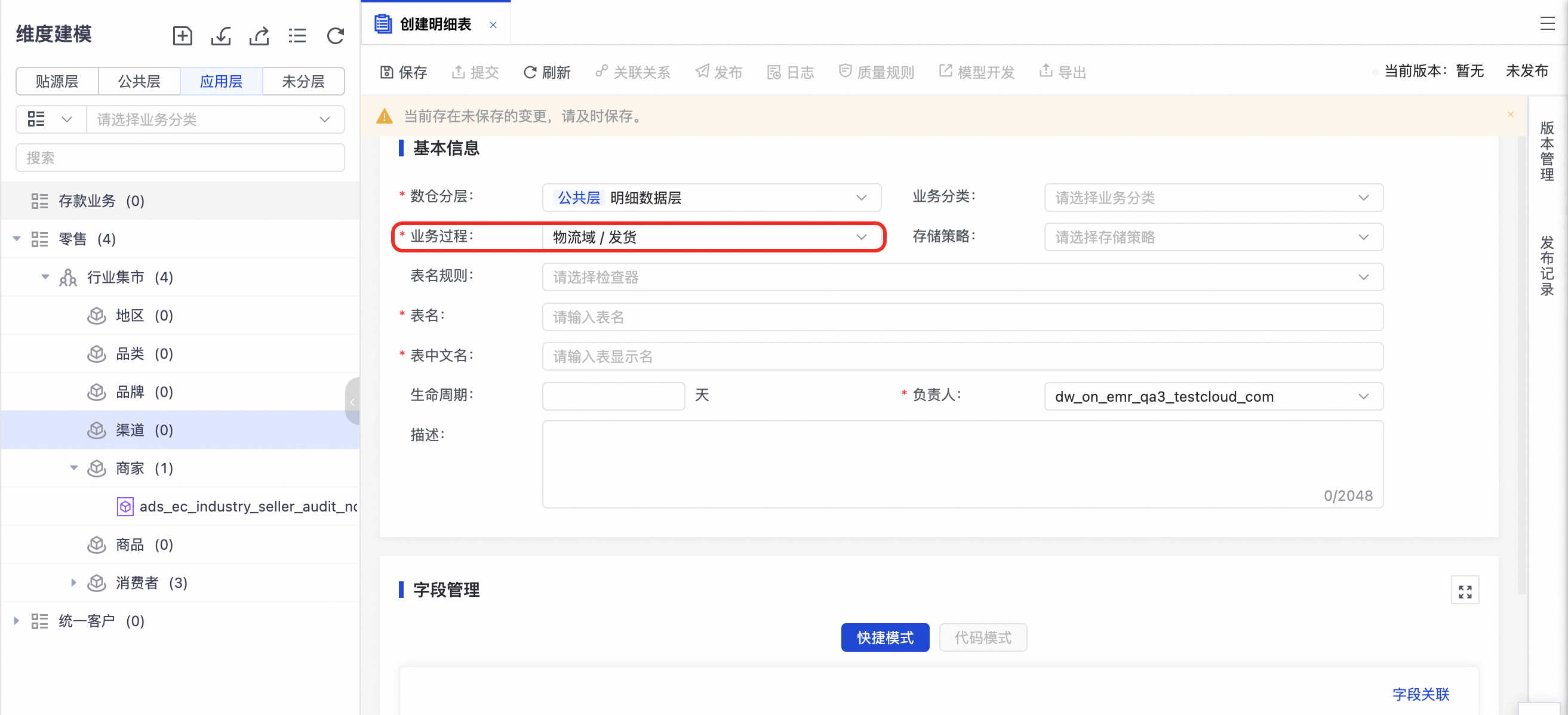The width and height of the screenshot is (1568, 715).
Task: Select the 创建明细表 document tab
Action: 435,24
